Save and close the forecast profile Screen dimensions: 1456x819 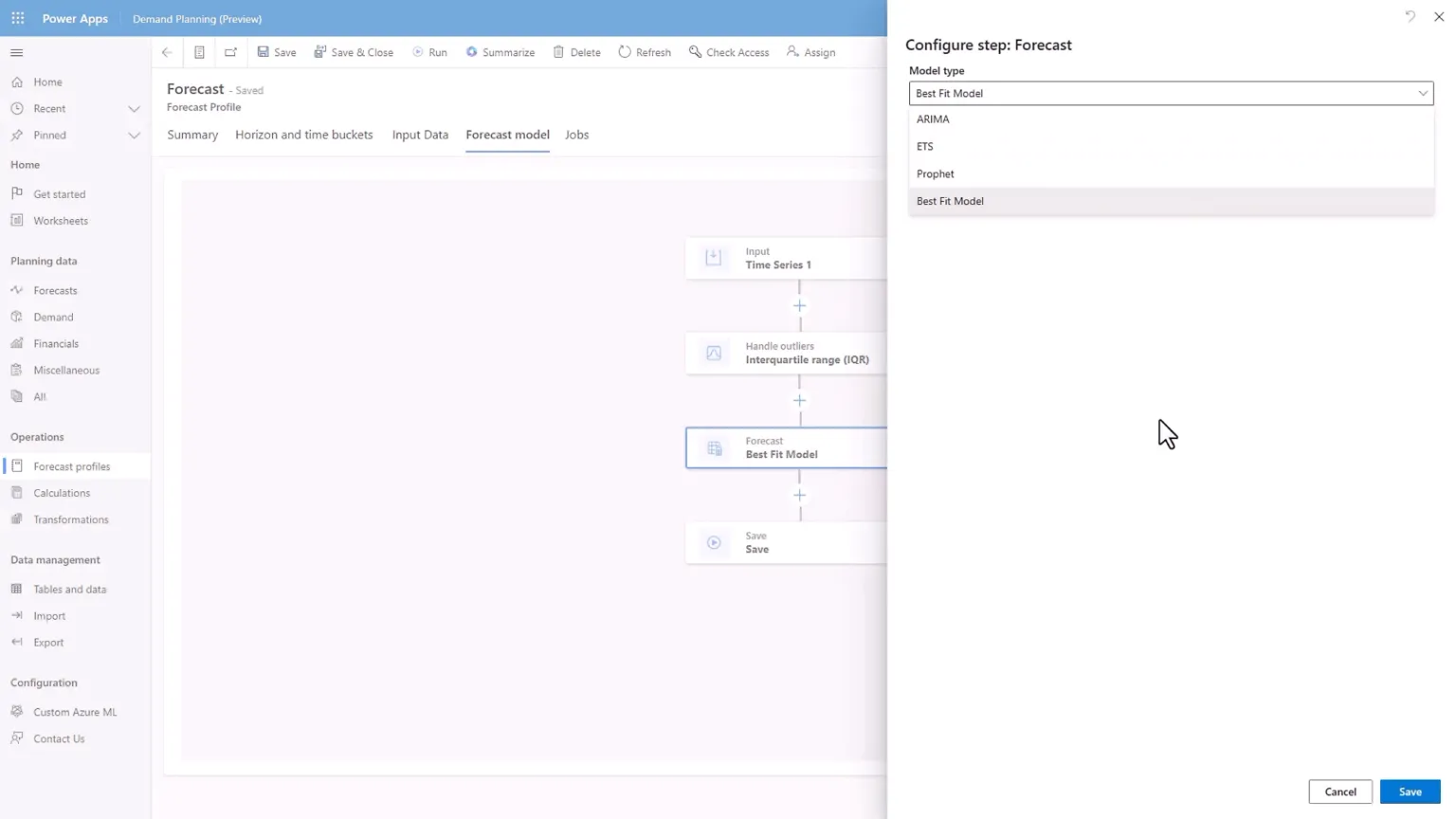coord(354,52)
